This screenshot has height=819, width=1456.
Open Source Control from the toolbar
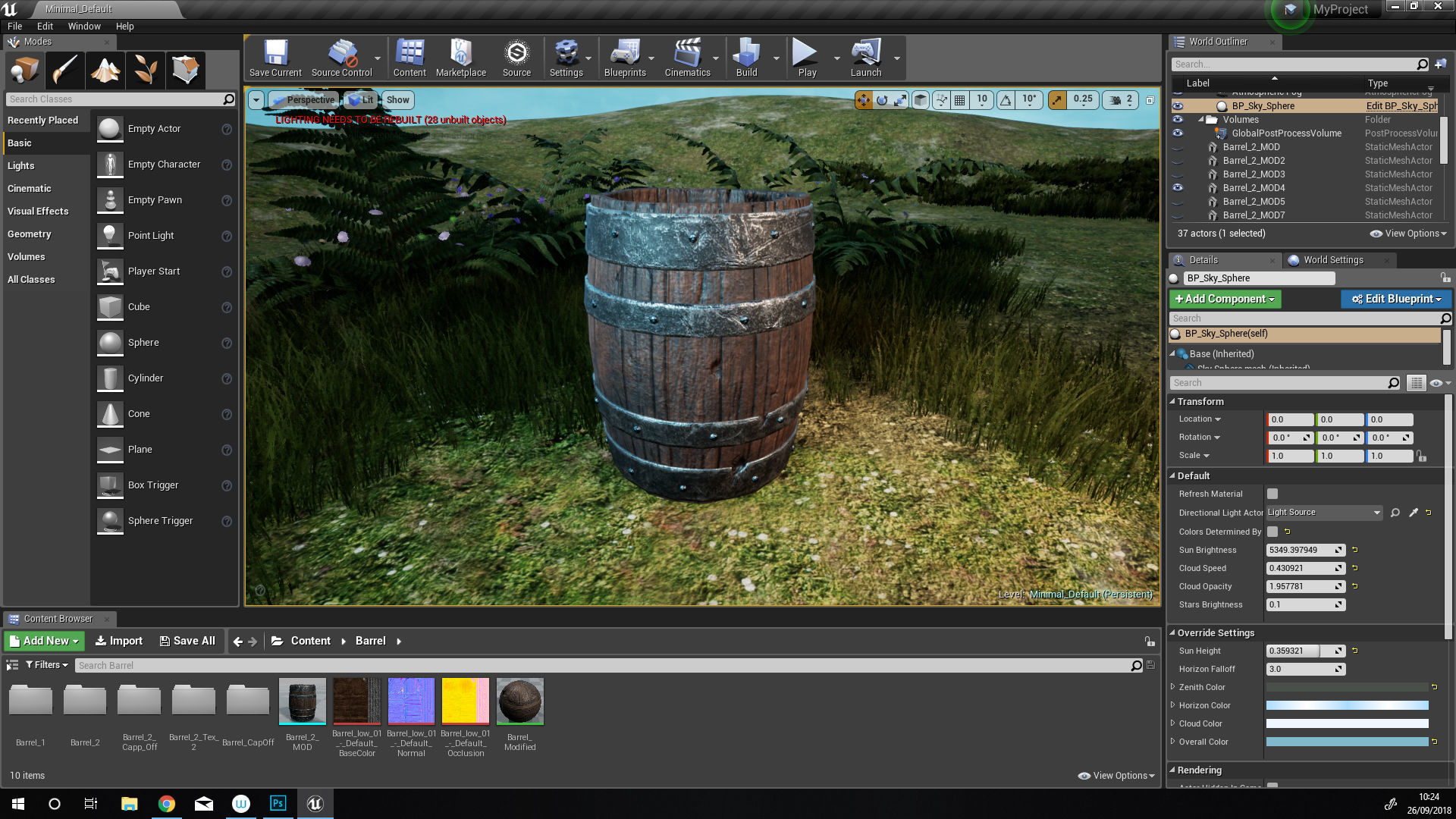coord(342,58)
